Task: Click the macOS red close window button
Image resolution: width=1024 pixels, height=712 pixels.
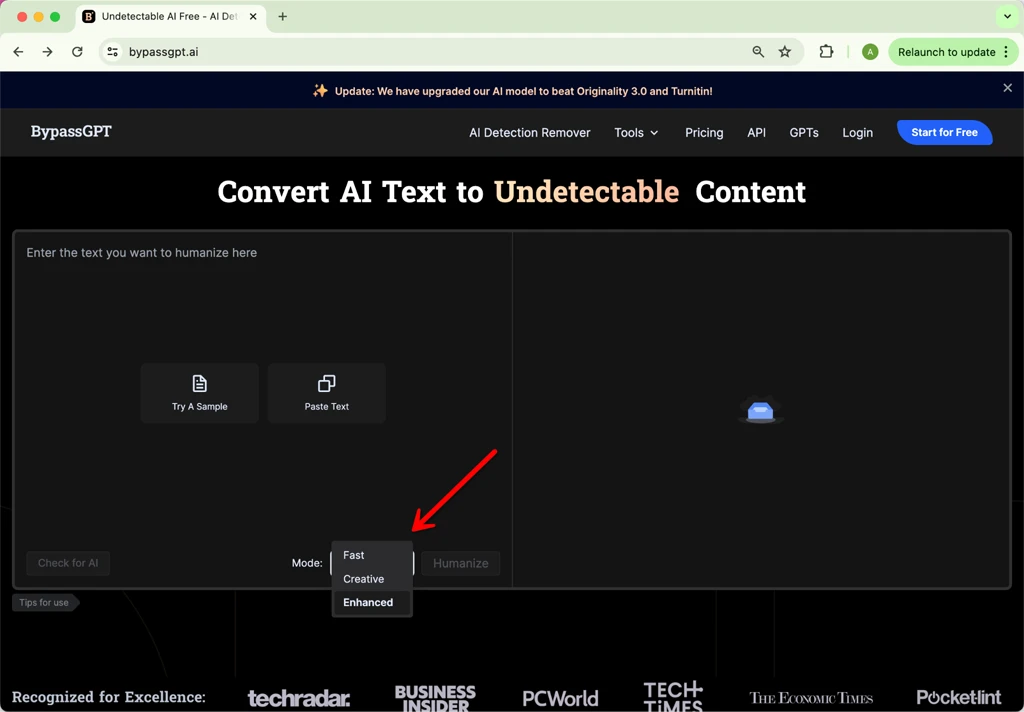Action: [22, 17]
